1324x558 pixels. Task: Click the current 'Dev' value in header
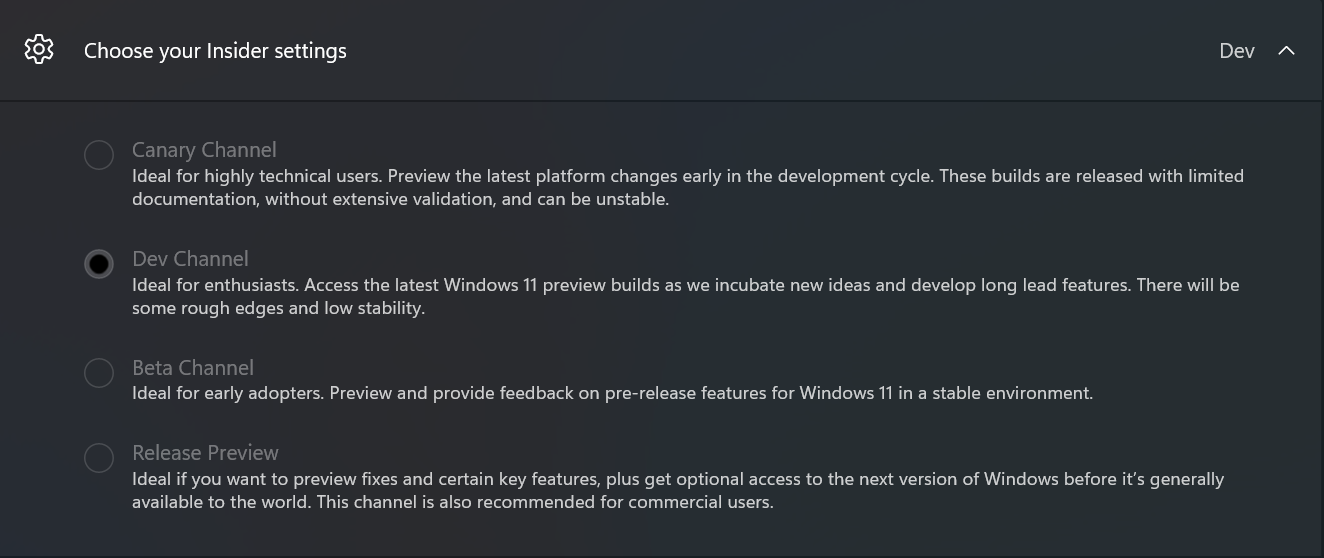(1237, 51)
